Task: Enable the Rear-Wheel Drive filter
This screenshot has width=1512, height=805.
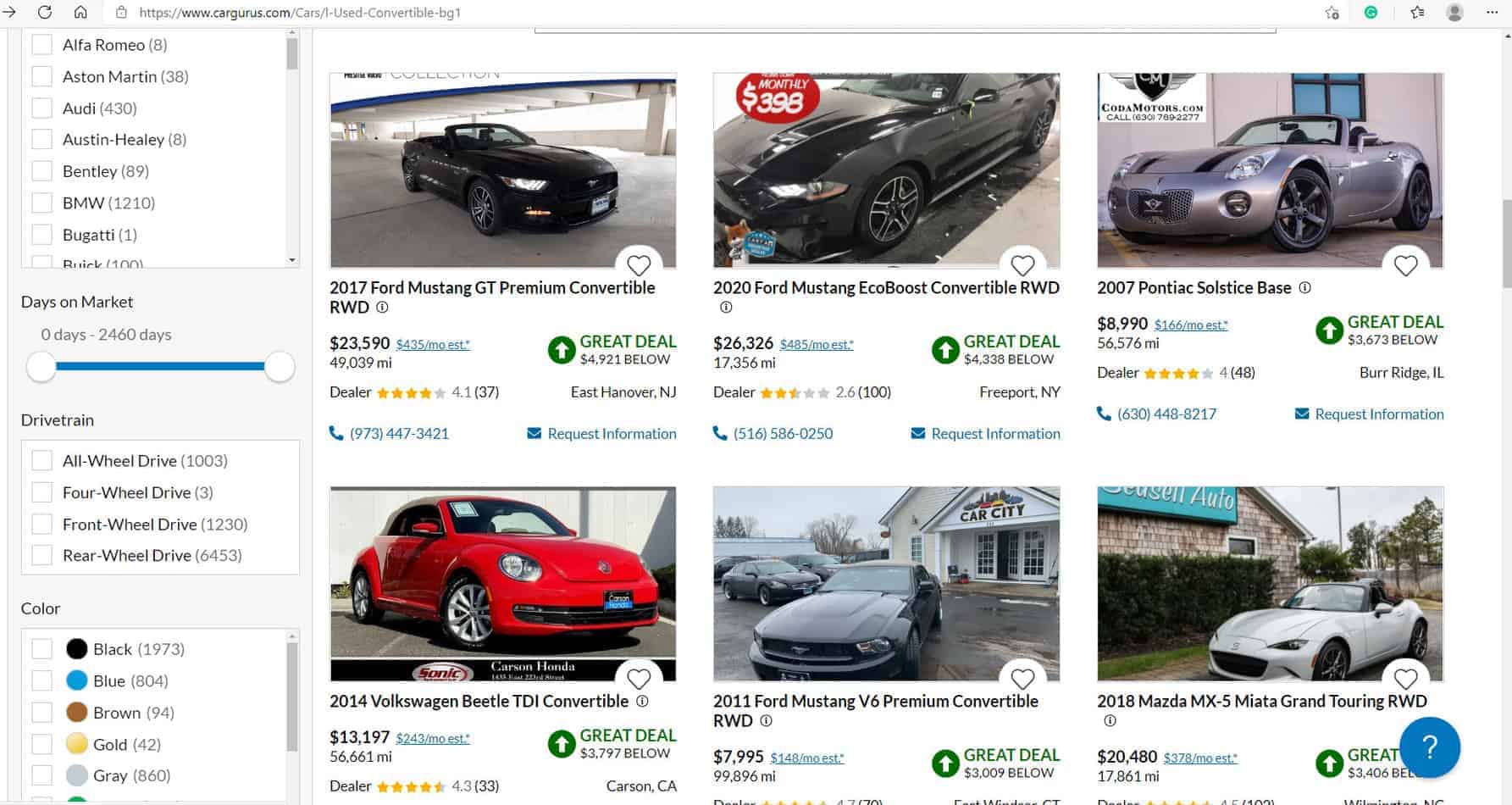Action: point(42,554)
